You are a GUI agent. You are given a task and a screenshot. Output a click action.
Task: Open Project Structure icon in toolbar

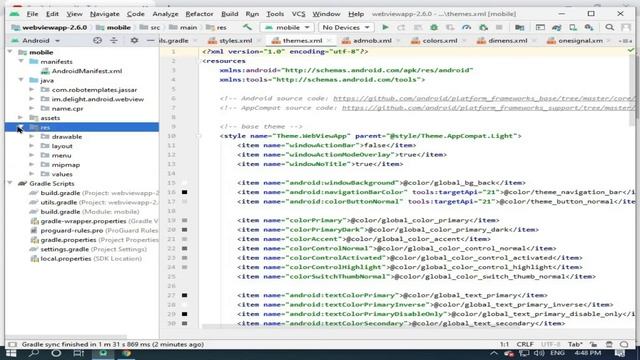pos(520,27)
